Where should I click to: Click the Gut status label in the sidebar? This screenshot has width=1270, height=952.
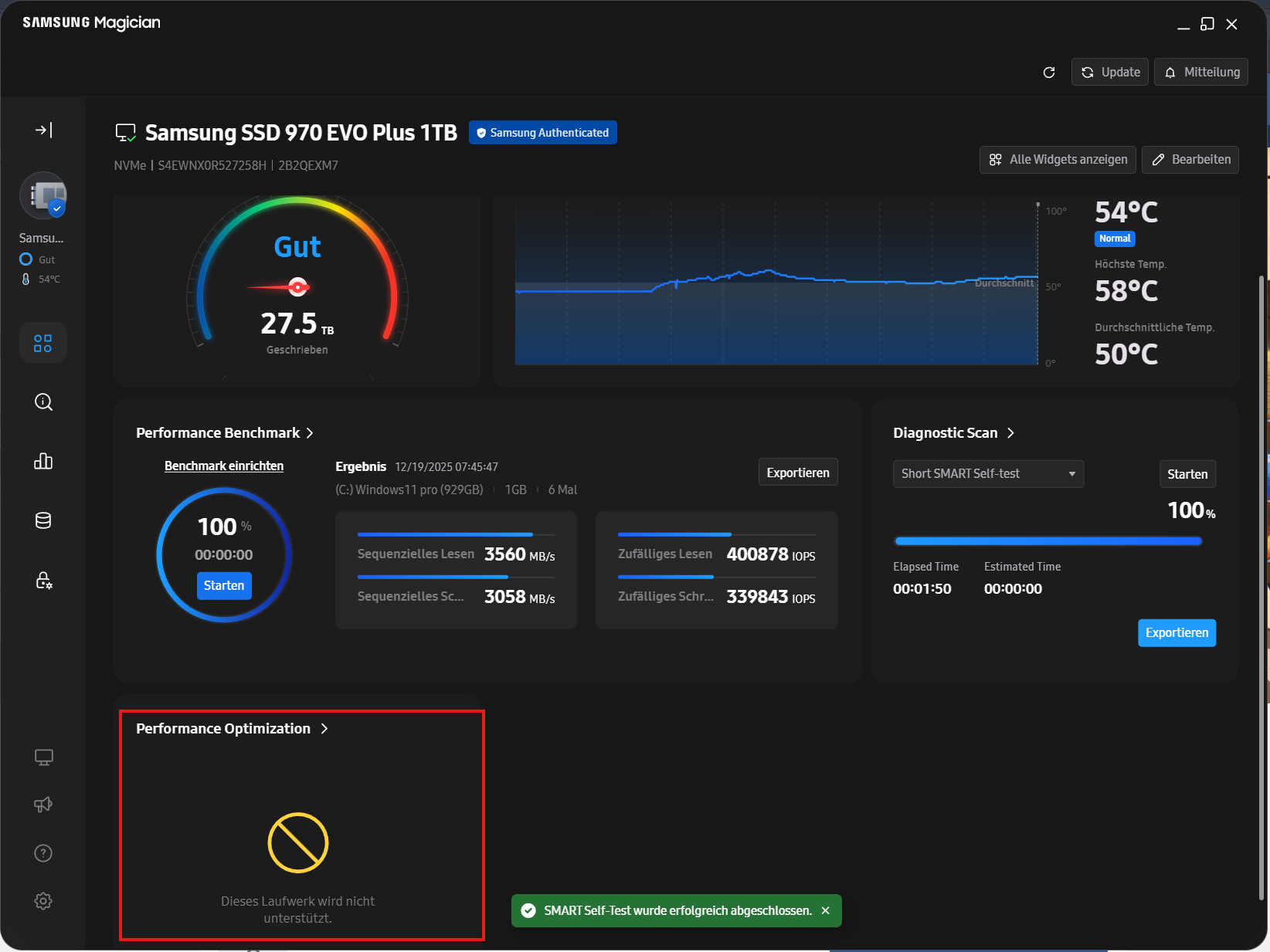coord(47,260)
